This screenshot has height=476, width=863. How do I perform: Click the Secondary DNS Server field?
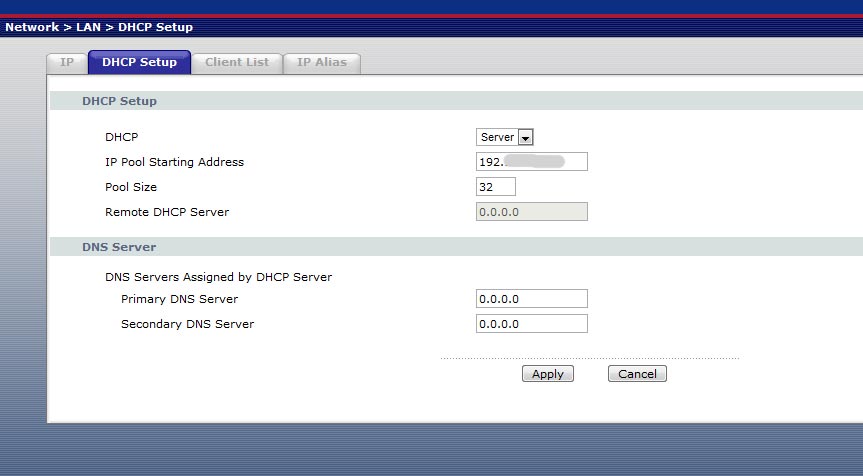coord(532,324)
